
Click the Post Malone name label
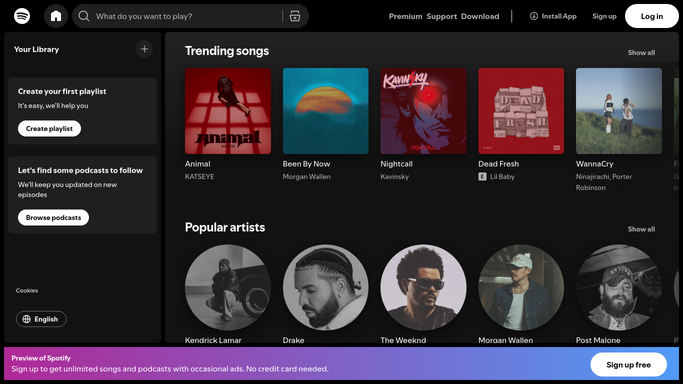(598, 340)
